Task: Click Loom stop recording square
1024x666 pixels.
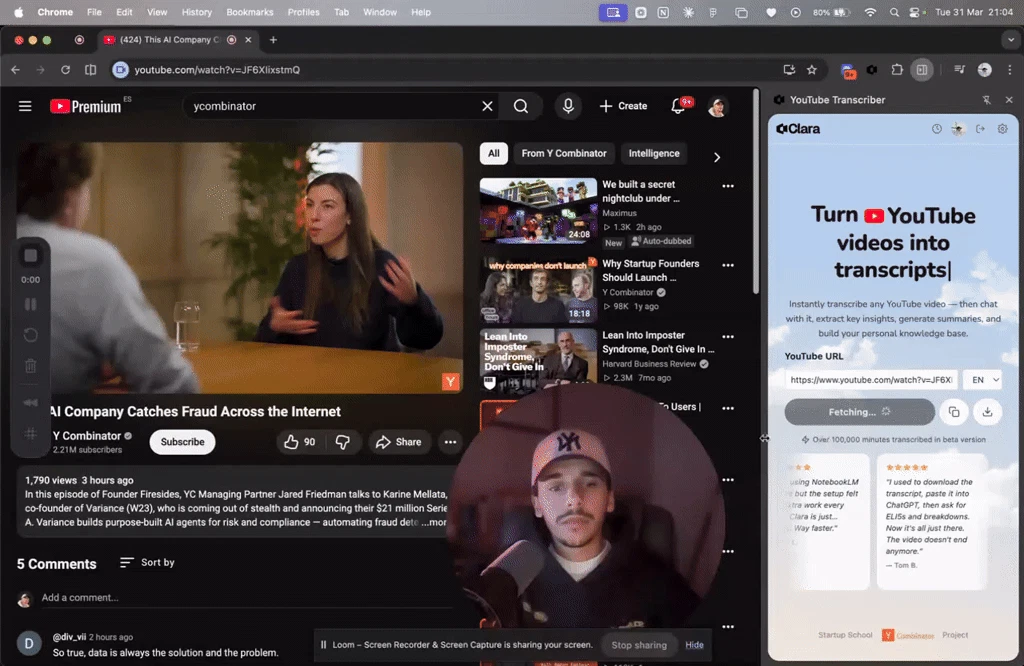Action: (31, 255)
